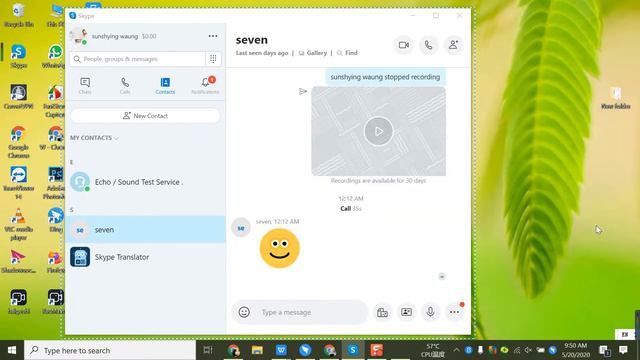The height and width of the screenshot is (360, 640).
Task: Click Find in the chat header
Action: click(347, 53)
